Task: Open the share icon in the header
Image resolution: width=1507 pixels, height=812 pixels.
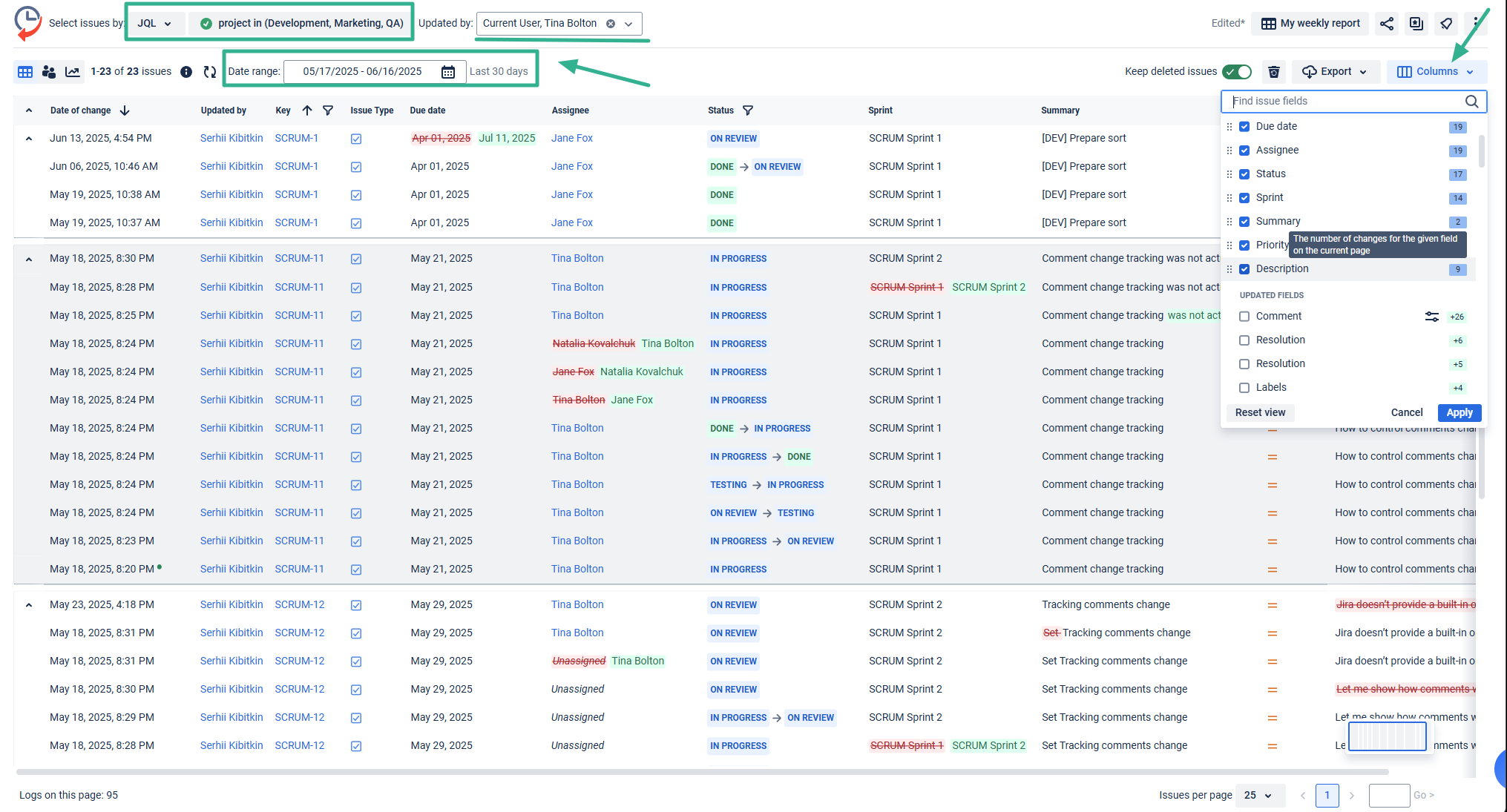Action: coord(1387,23)
